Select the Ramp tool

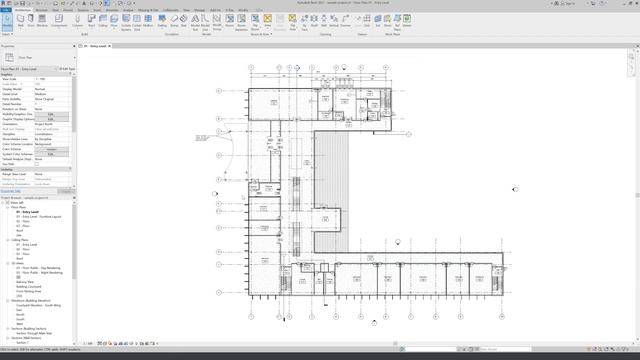point(174,21)
